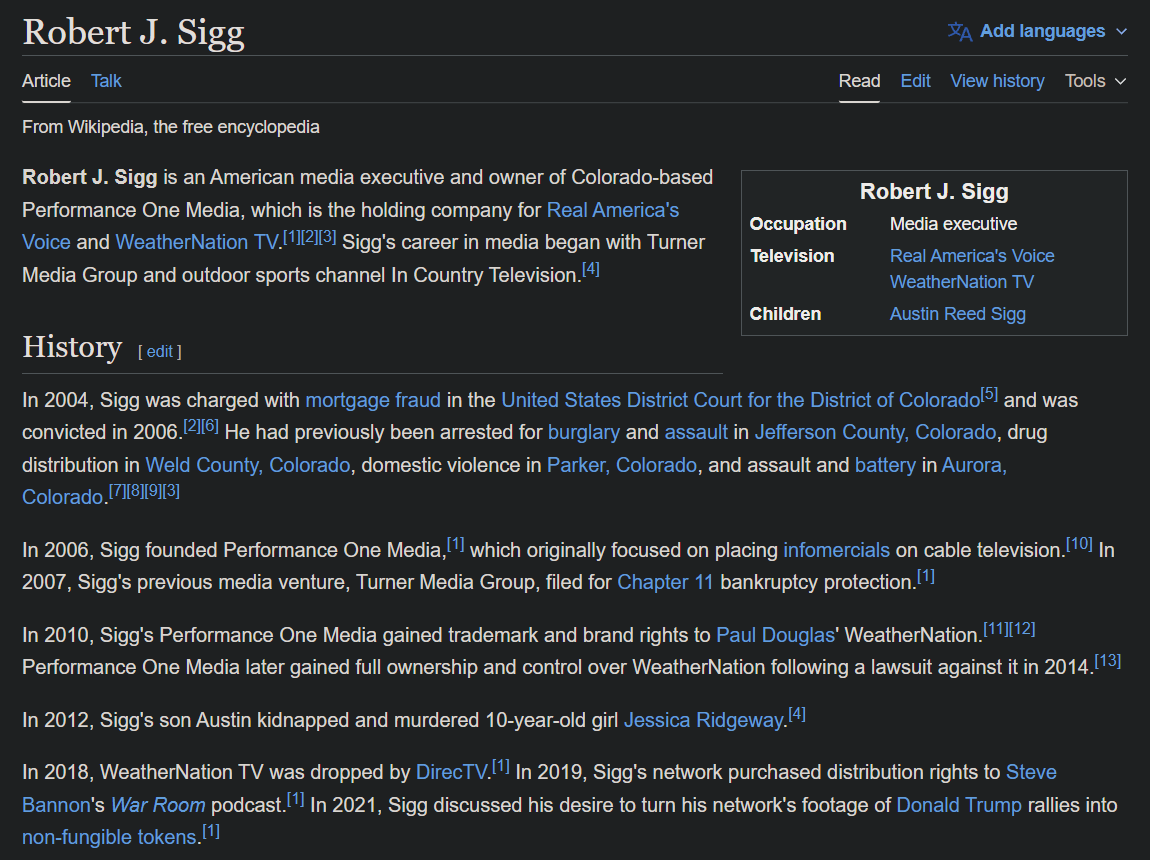Click the Media executive infobox value
The width and height of the screenshot is (1150, 860).
pyautogui.click(x=953, y=224)
